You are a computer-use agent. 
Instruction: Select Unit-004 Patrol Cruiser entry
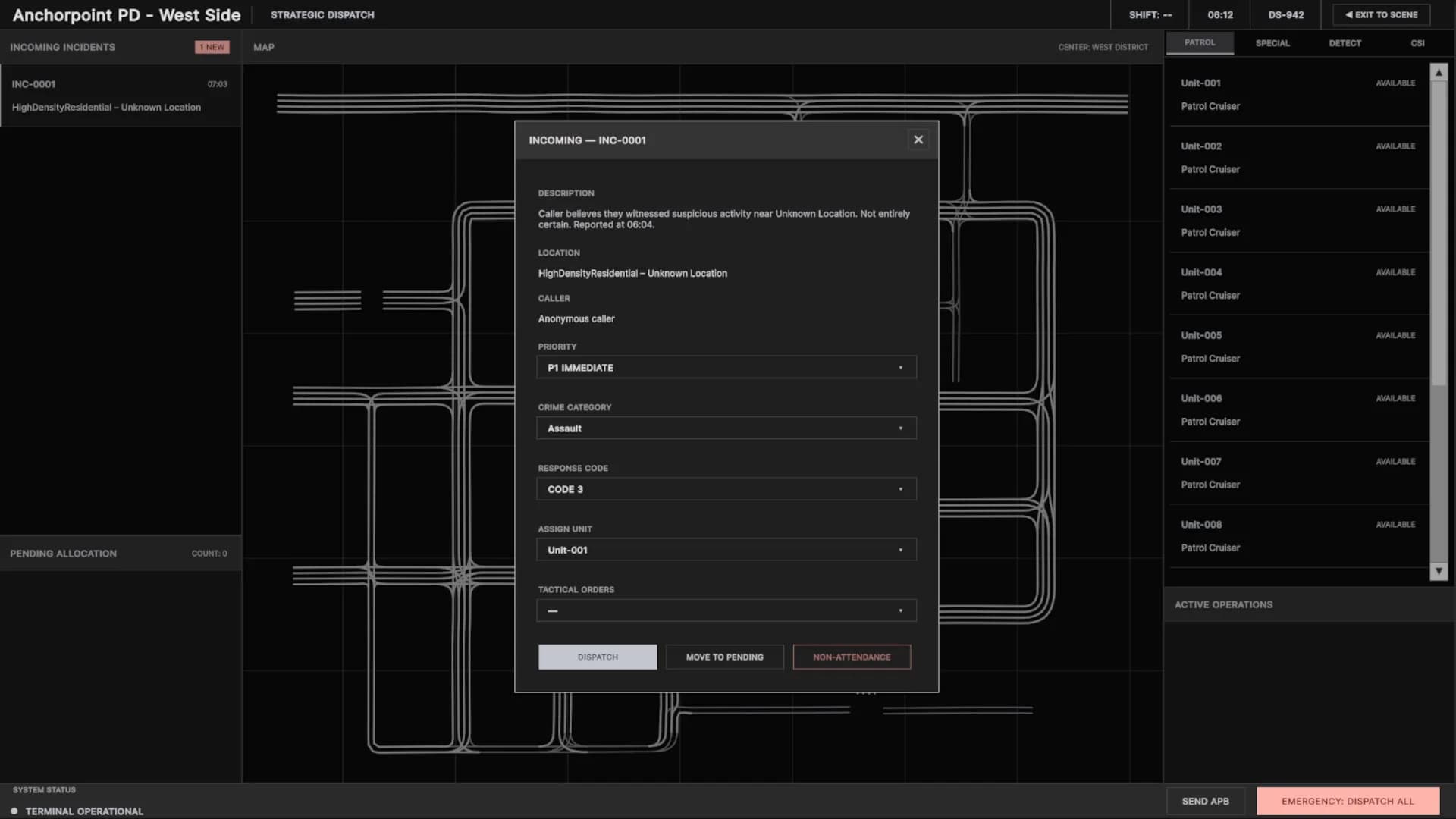coord(1298,284)
